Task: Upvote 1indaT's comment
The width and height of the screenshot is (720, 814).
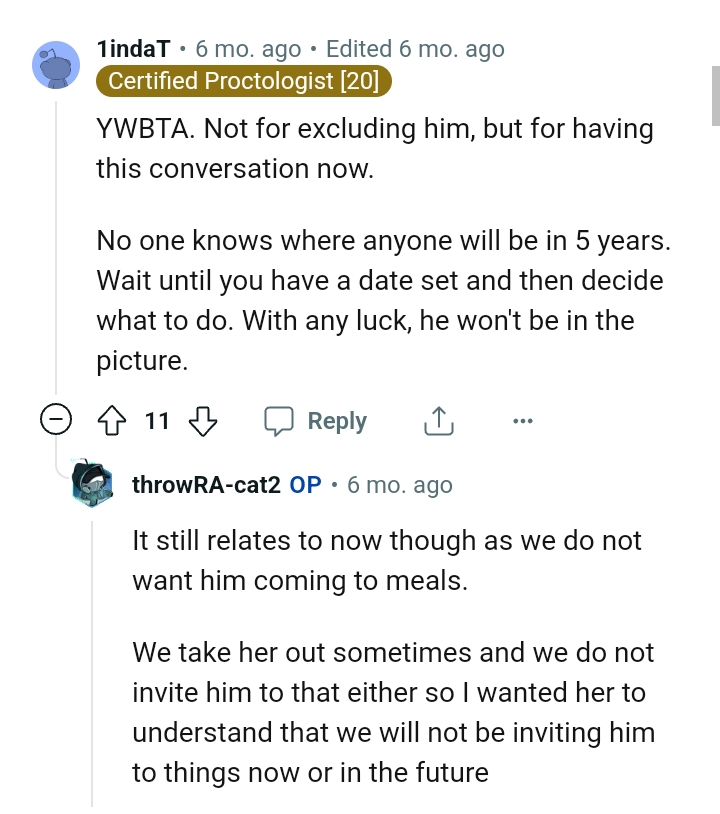Action: coord(109,421)
